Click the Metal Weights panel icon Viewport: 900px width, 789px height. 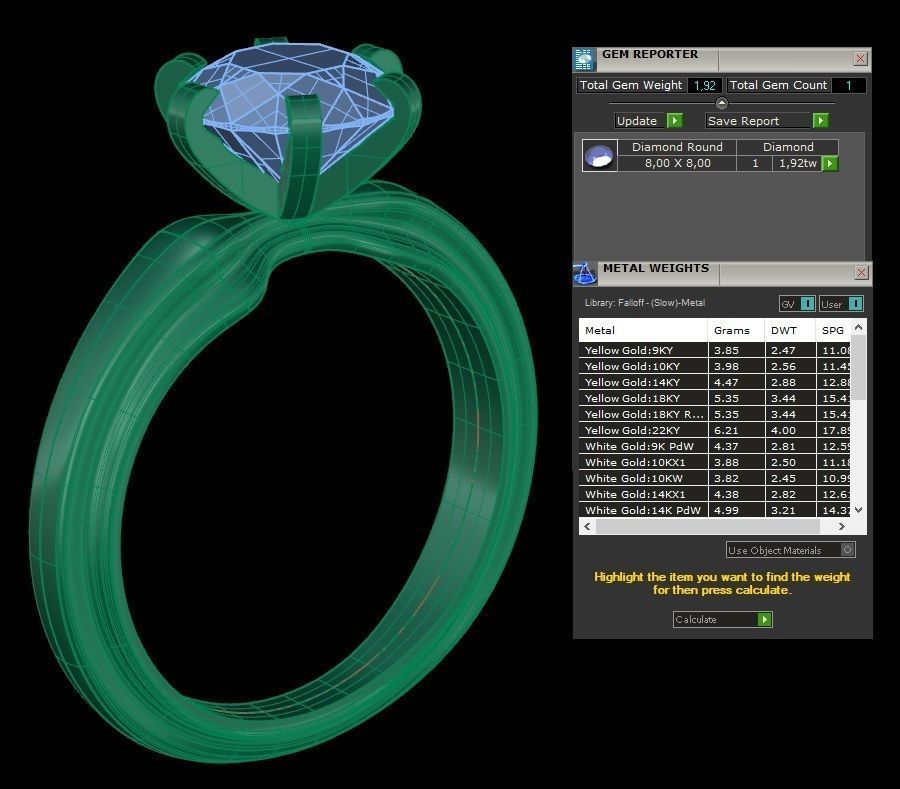pos(584,274)
